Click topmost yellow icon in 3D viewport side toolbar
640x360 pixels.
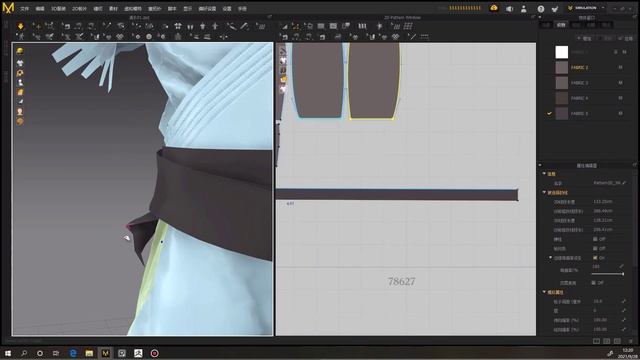pos(20,51)
